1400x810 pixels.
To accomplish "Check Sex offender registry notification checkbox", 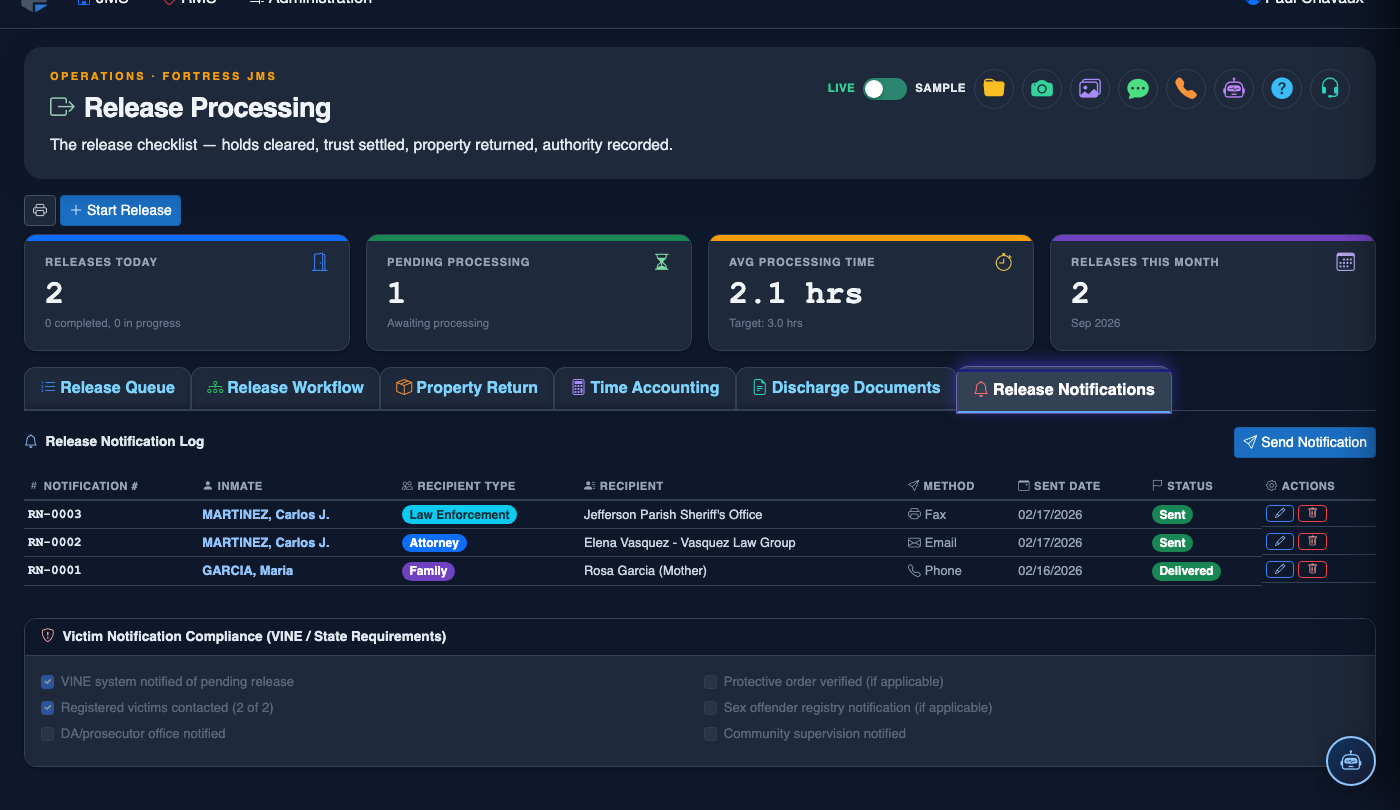I will (710, 708).
